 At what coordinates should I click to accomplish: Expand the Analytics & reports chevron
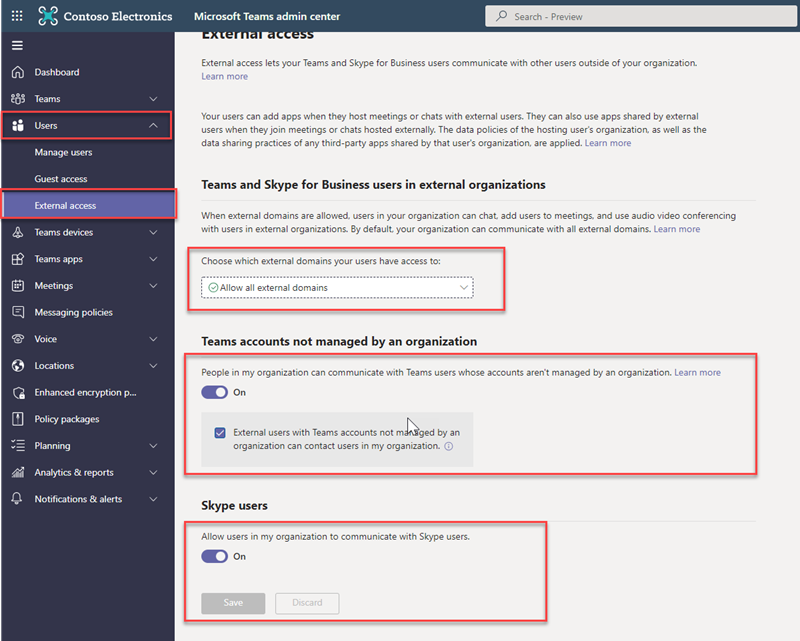pyautogui.click(x=153, y=472)
